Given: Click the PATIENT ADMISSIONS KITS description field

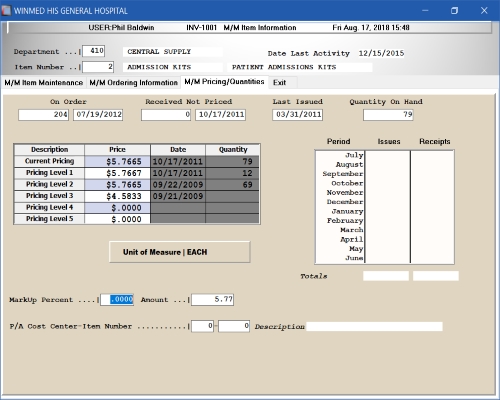Looking at the screenshot, I should (x=300, y=67).
